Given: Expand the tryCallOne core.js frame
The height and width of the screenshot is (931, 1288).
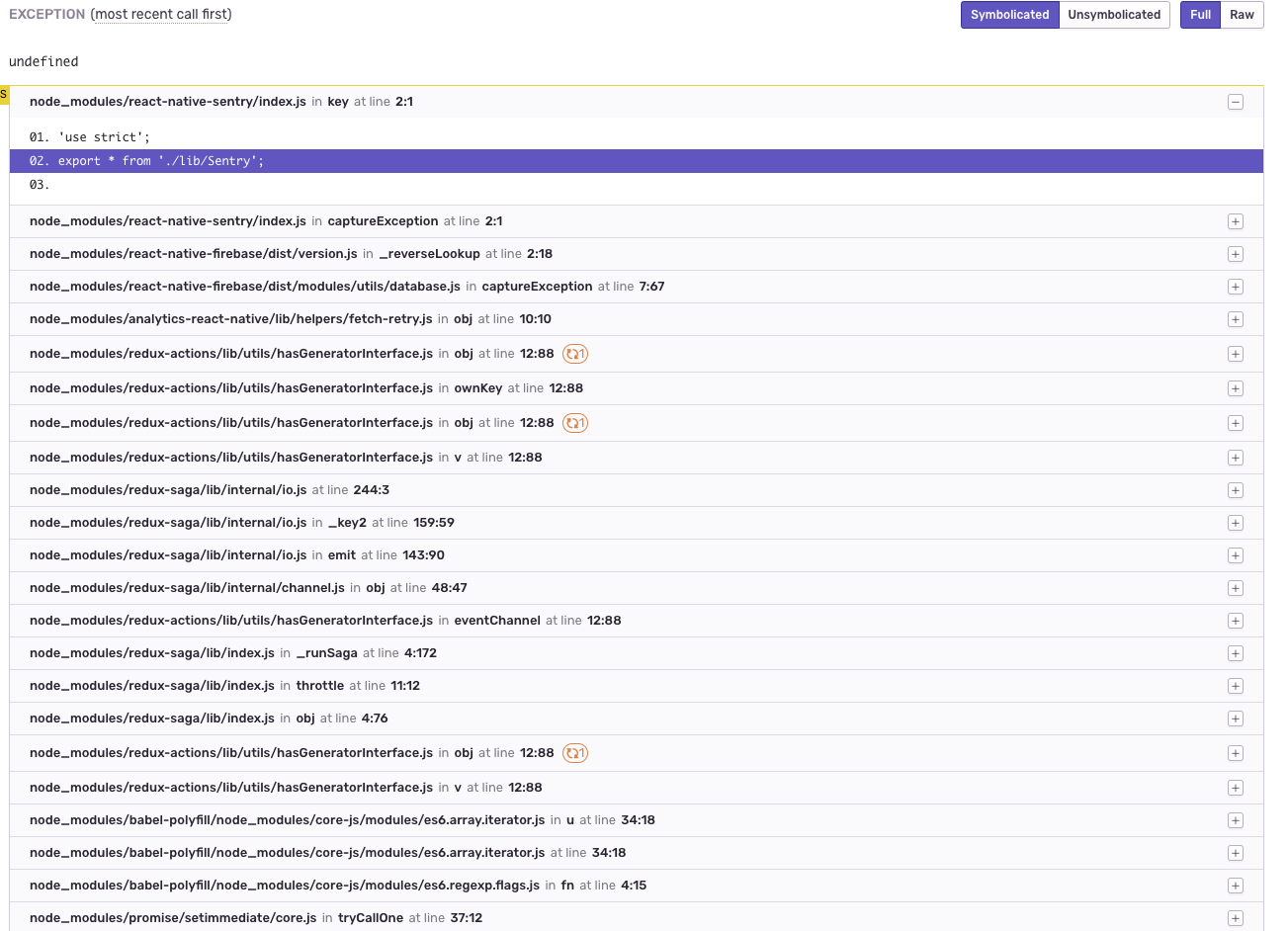Looking at the screenshot, I should 1235,918.
